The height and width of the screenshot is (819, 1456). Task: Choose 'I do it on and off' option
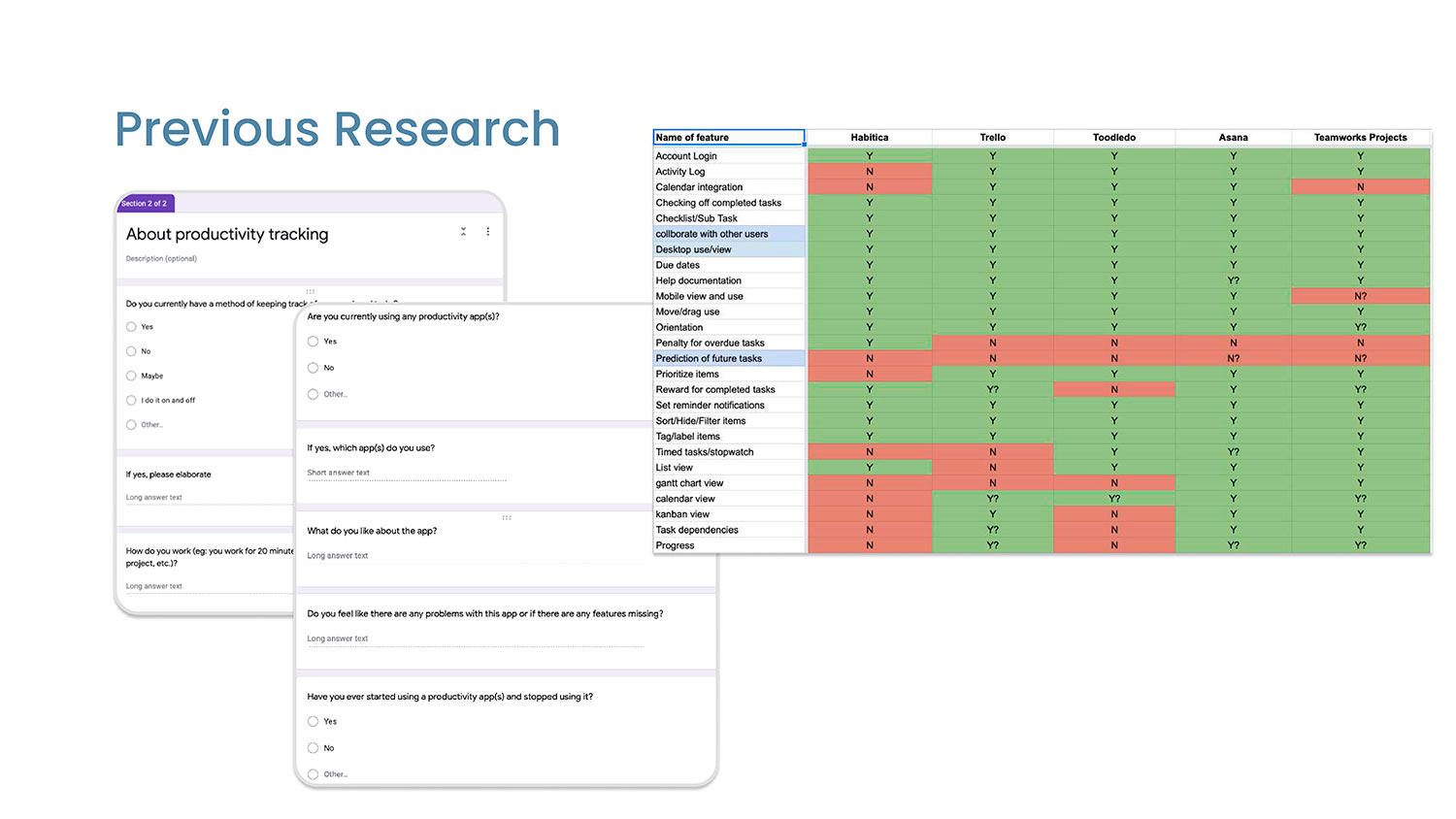(x=131, y=400)
